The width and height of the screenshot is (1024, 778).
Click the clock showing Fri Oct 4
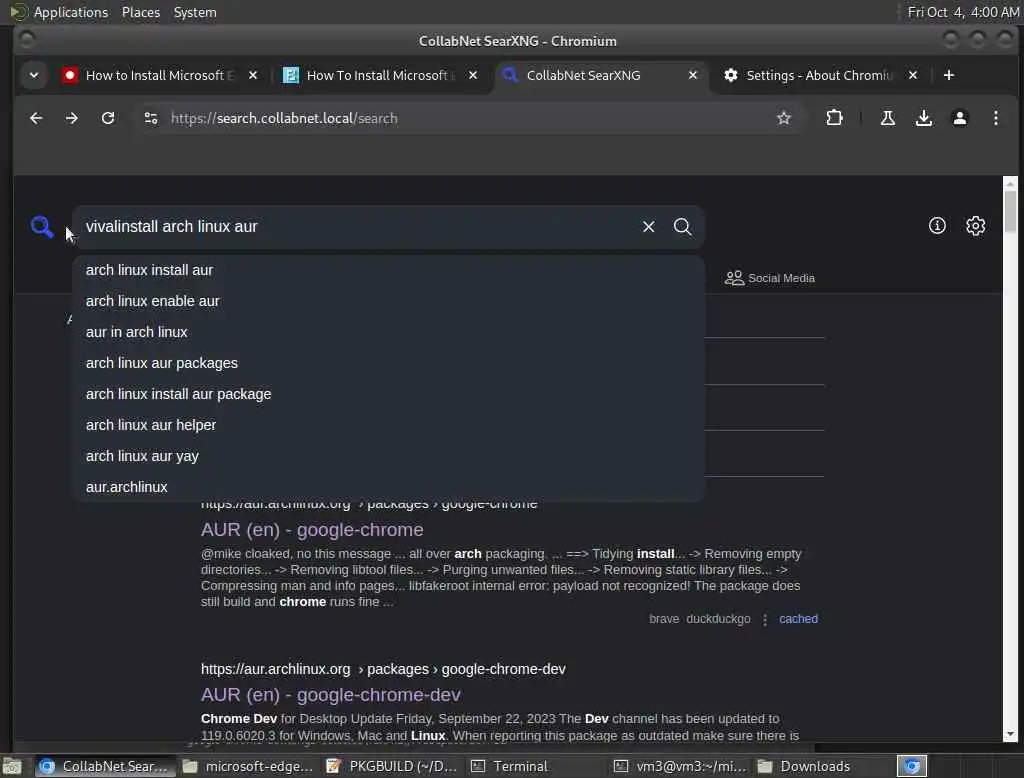963,12
